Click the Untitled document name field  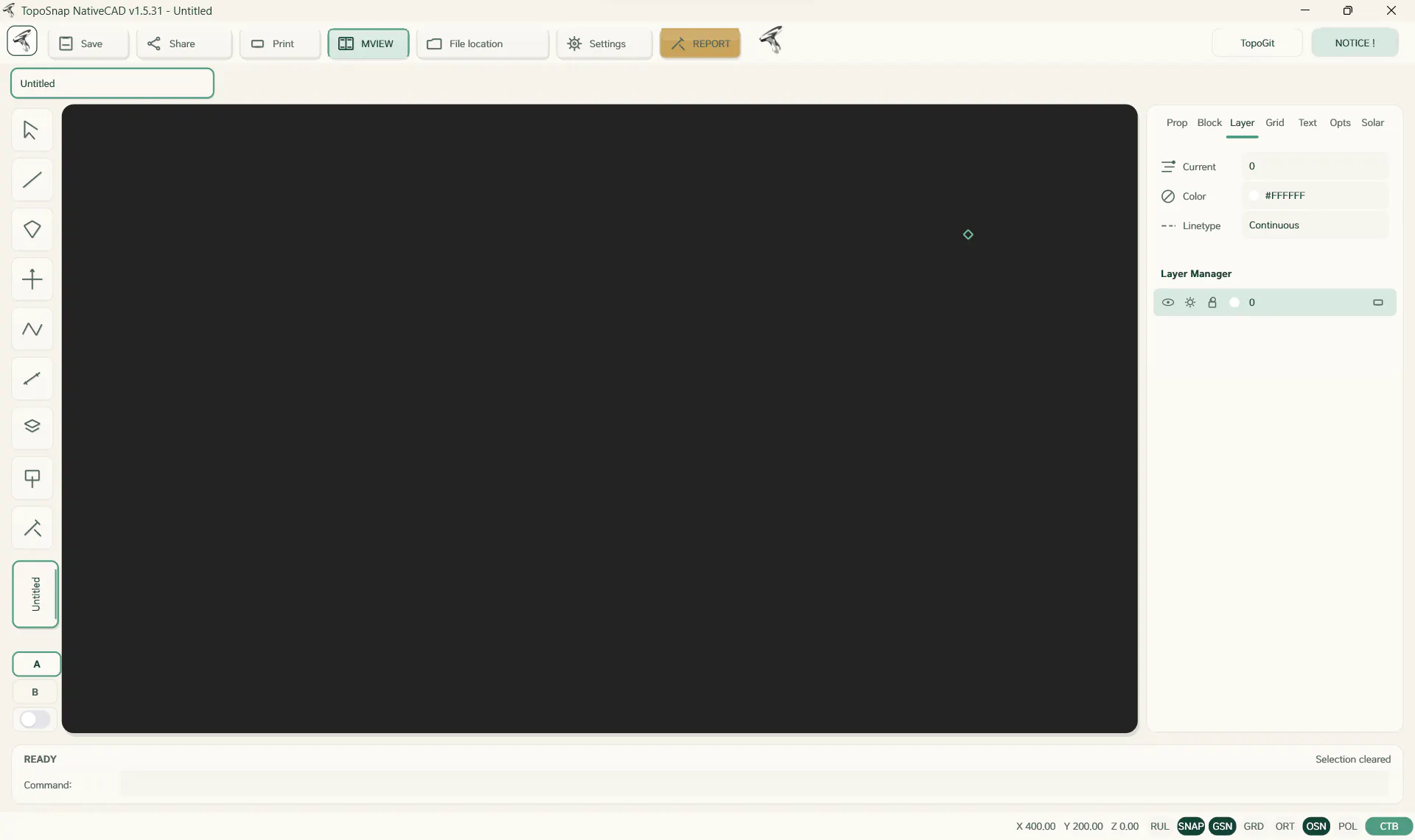[112, 83]
